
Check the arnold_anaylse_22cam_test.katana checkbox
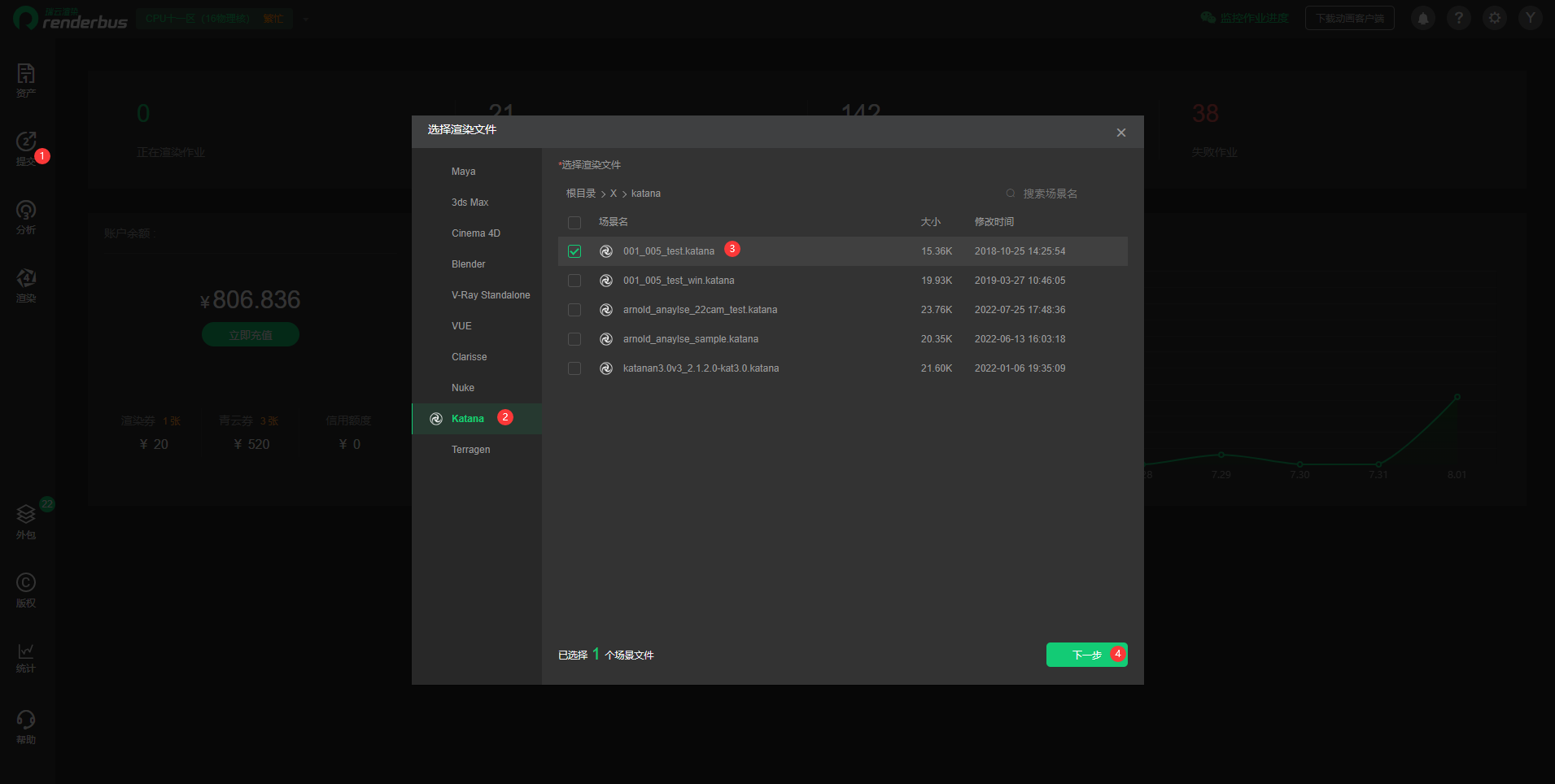[x=574, y=310]
